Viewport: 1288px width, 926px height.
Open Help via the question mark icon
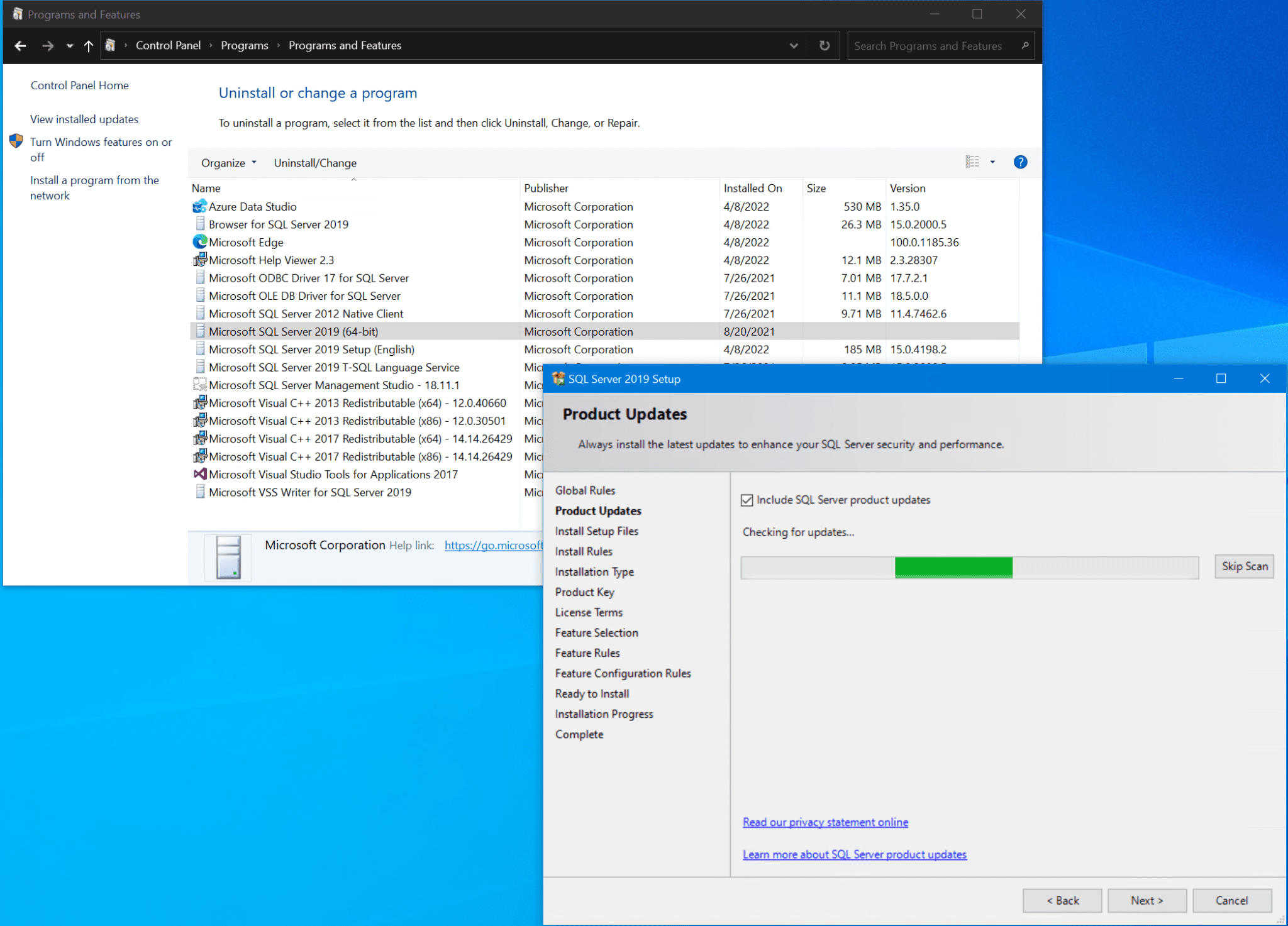1019,162
